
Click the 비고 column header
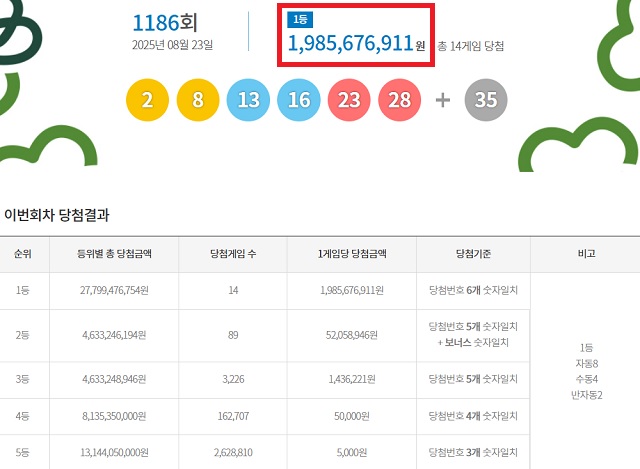coord(585,254)
